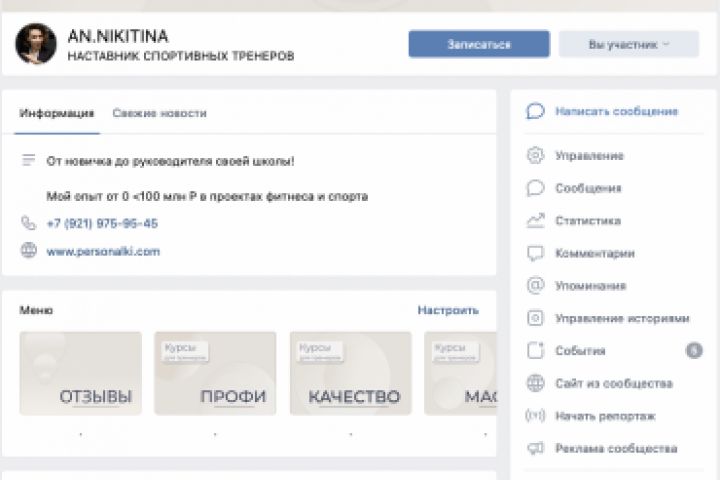The image size is (720, 480).
Task: Open Упоминания in the sidebar
Action: coord(591,286)
